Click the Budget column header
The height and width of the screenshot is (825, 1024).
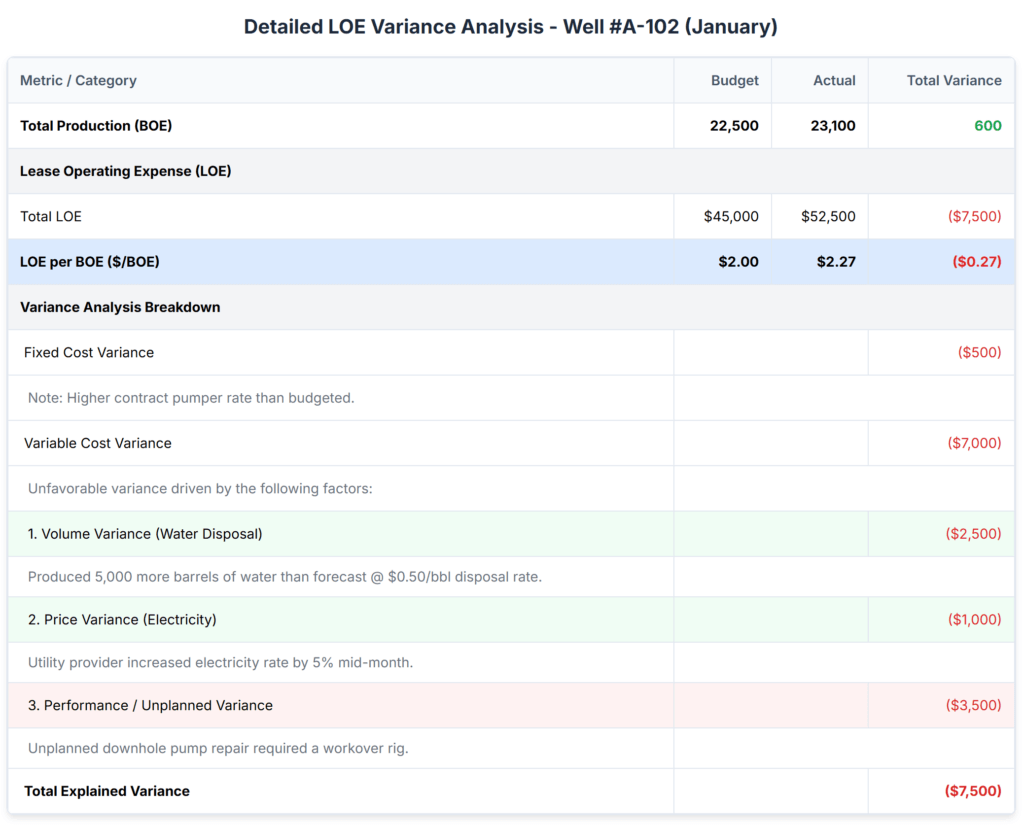click(x=734, y=80)
